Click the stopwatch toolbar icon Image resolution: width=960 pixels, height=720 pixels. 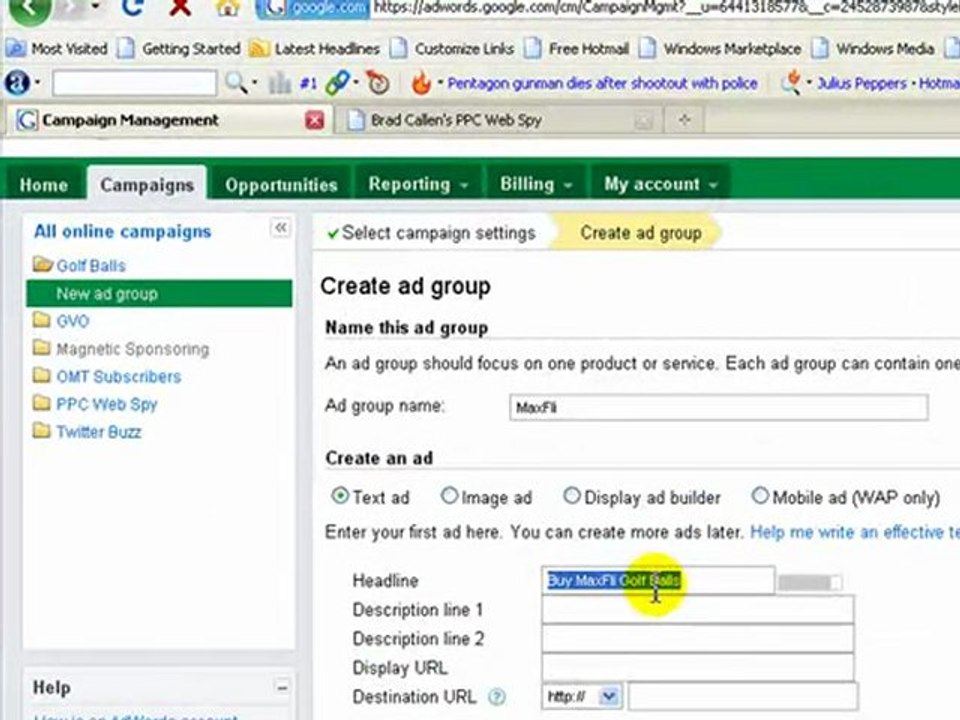click(378, 83)
